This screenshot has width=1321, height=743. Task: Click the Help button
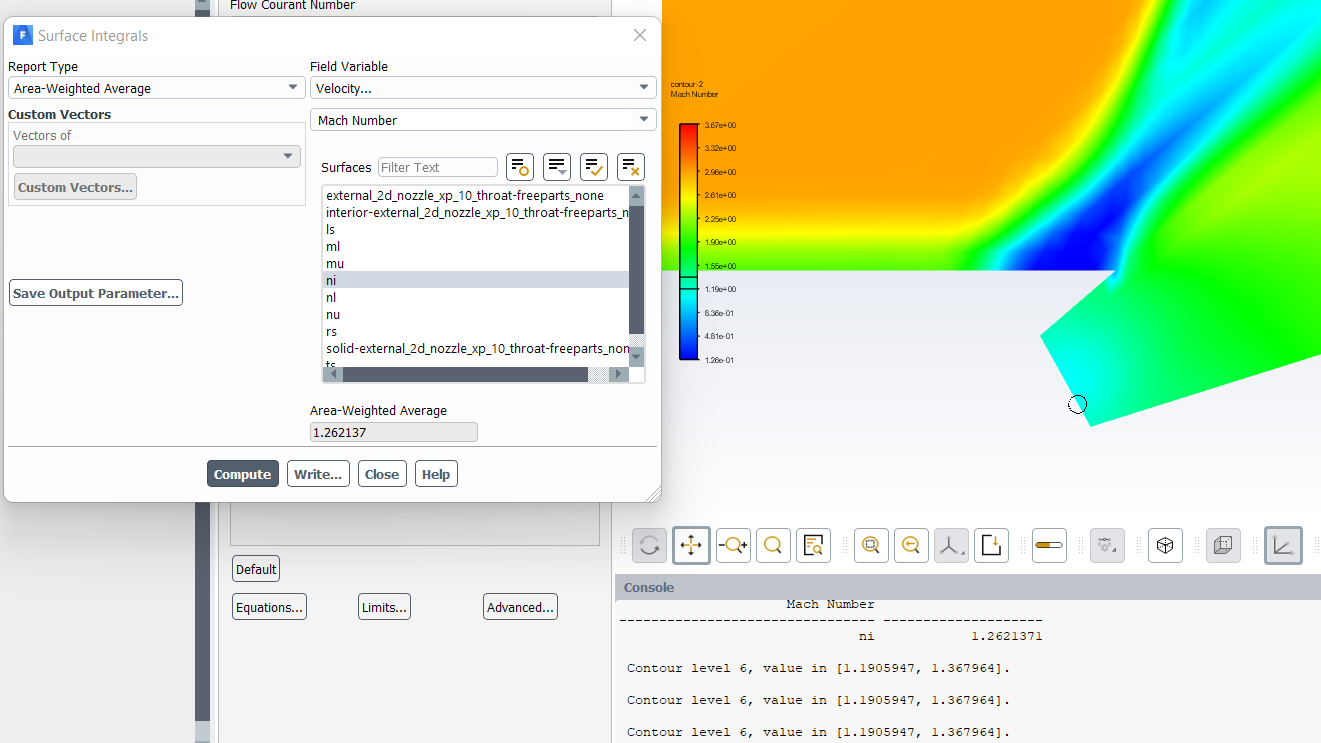pyautogui.click(x=436, y=474)
